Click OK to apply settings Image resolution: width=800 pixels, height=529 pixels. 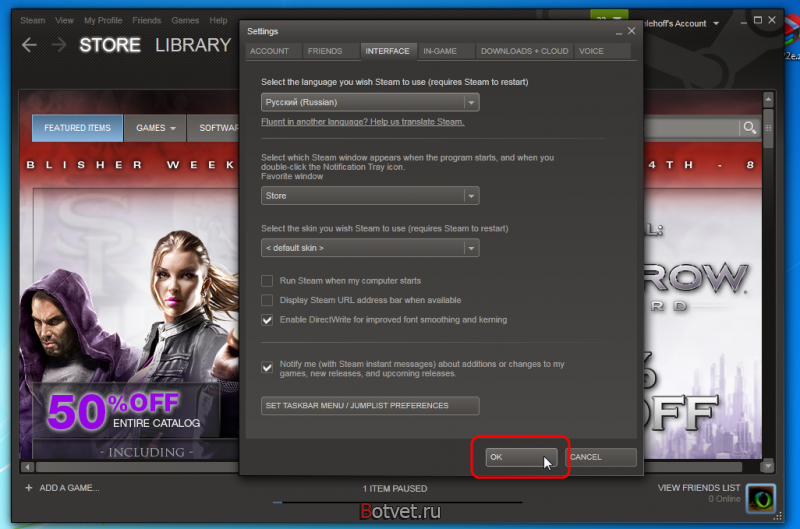pyautogui.click(x=521, y=457)
